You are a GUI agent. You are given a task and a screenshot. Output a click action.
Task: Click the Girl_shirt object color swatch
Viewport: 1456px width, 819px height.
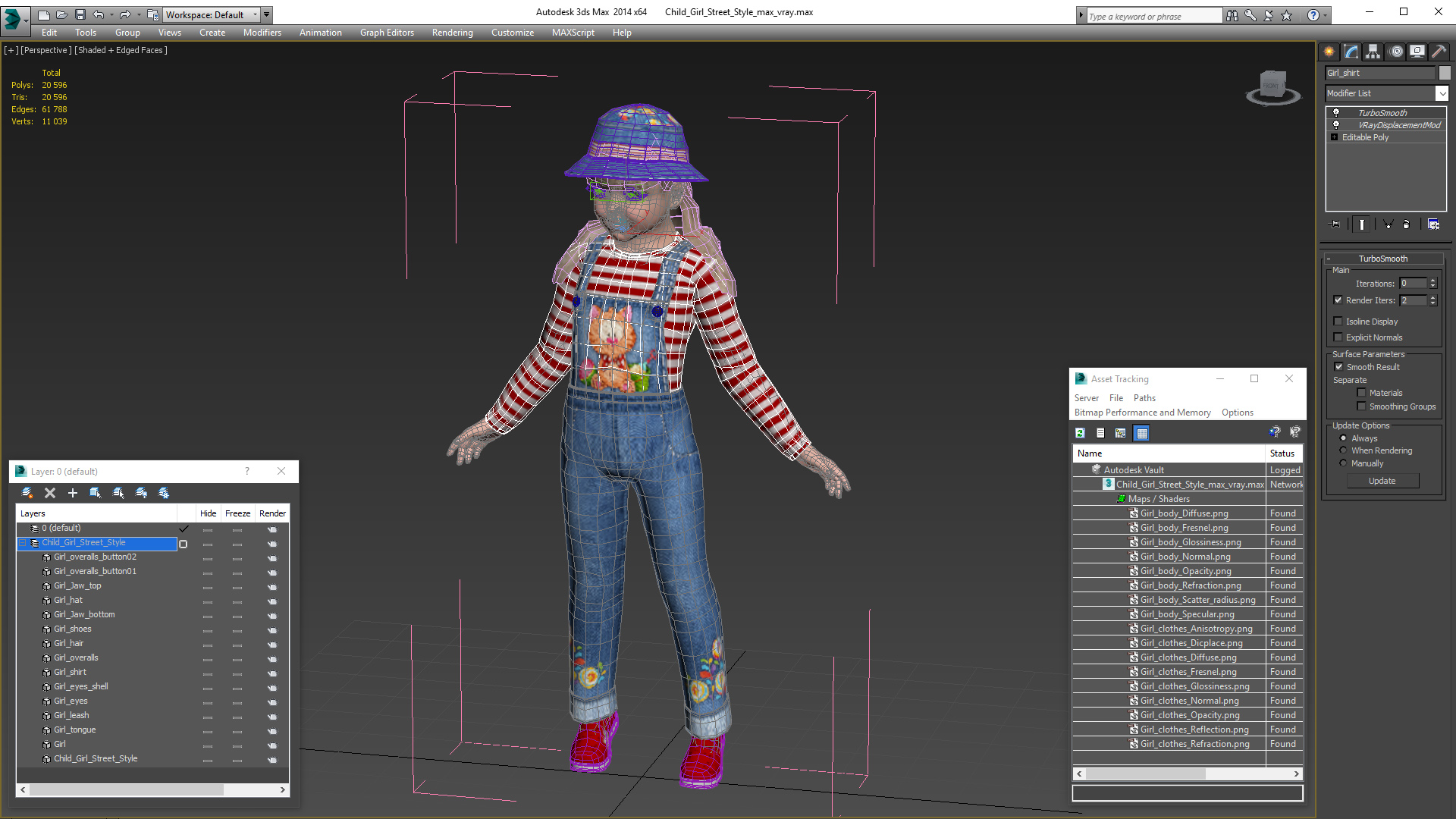1445,73
